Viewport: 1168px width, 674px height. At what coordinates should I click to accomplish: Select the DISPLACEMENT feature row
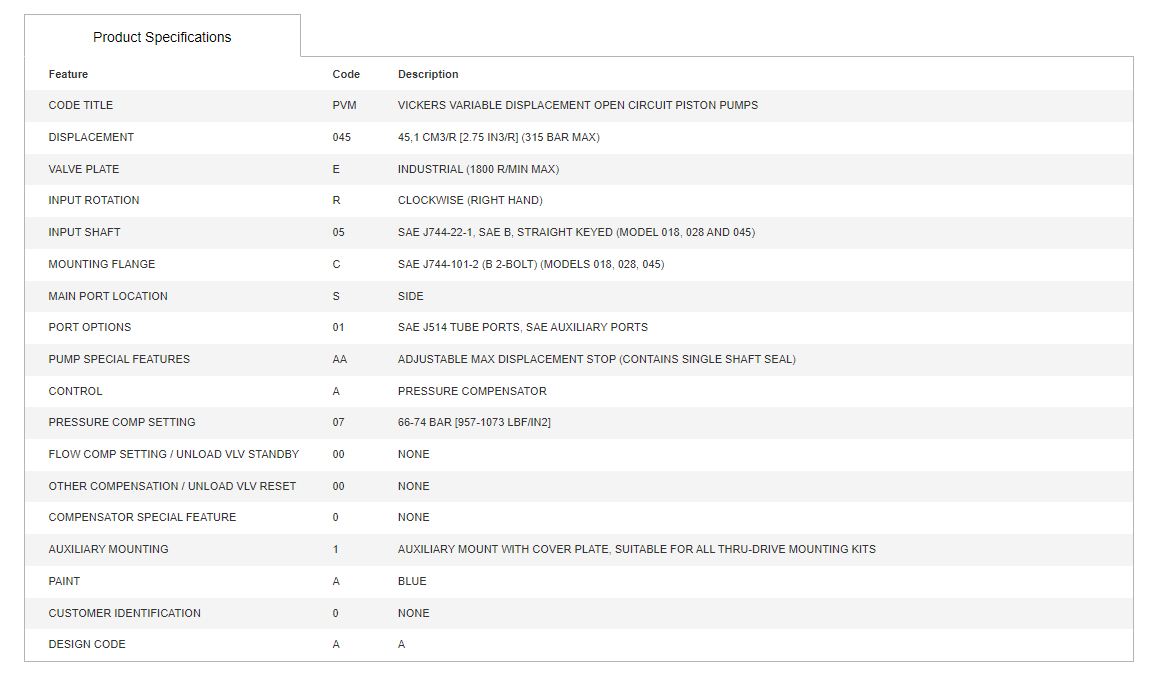[x=579, y=137]
